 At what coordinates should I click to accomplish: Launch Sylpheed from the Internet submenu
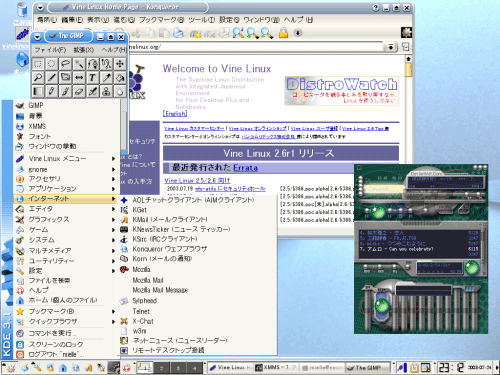(197, 301)
